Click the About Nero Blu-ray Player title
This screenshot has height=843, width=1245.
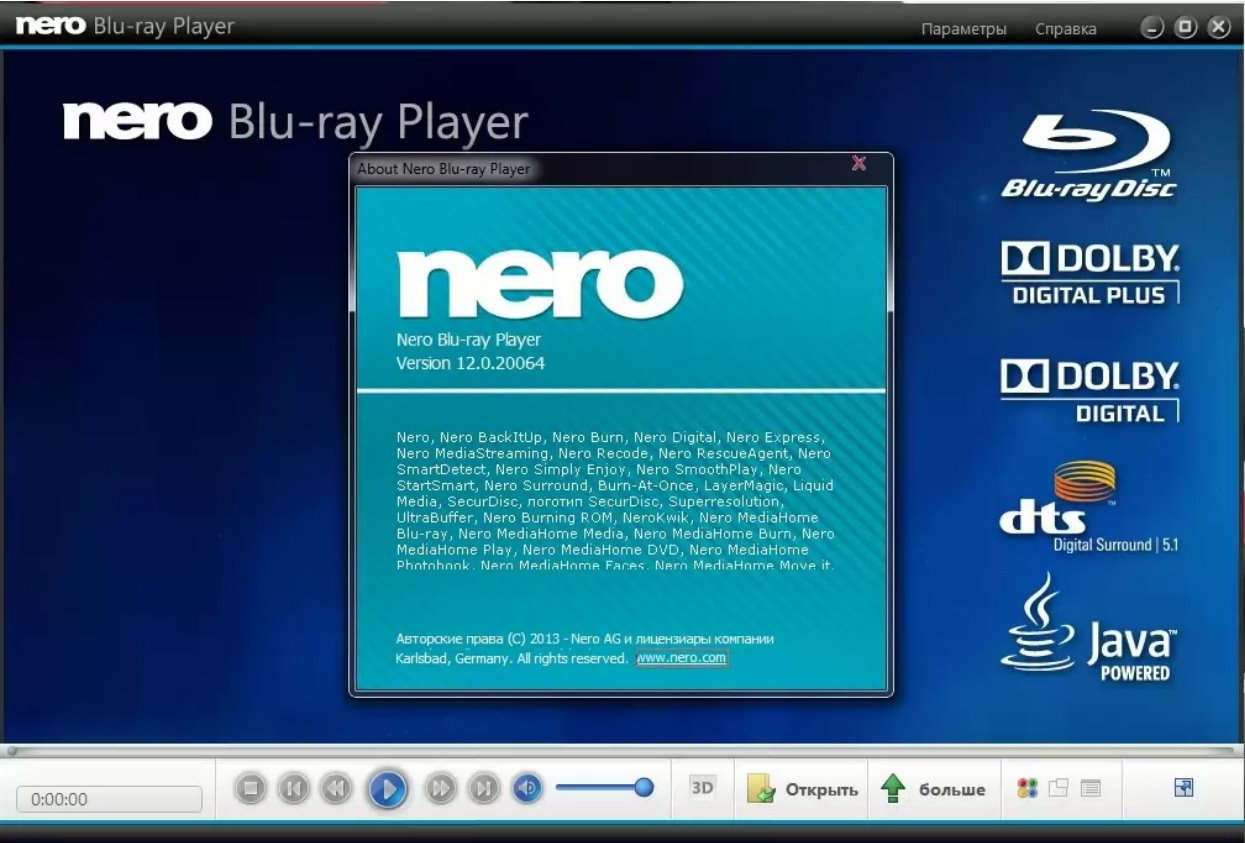pos(444,169)
